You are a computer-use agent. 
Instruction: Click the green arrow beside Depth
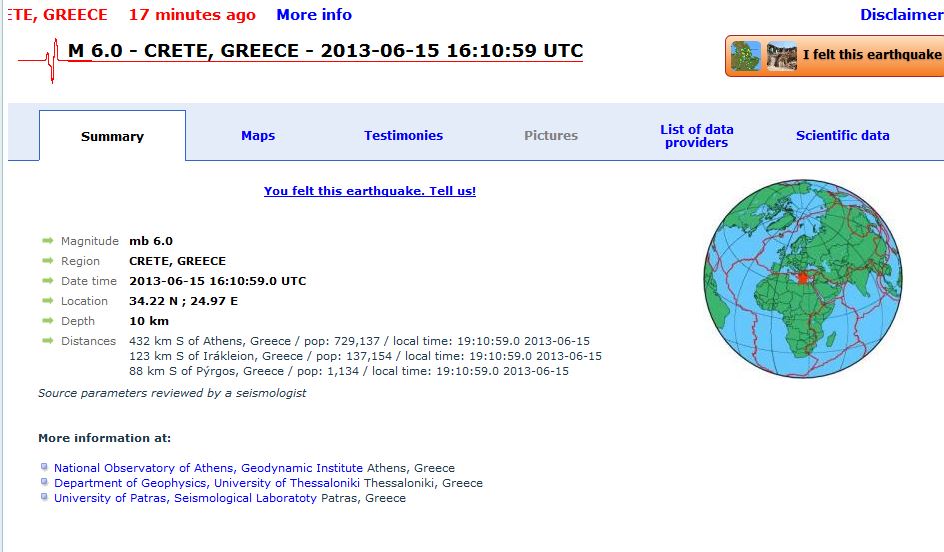[48, 320]
